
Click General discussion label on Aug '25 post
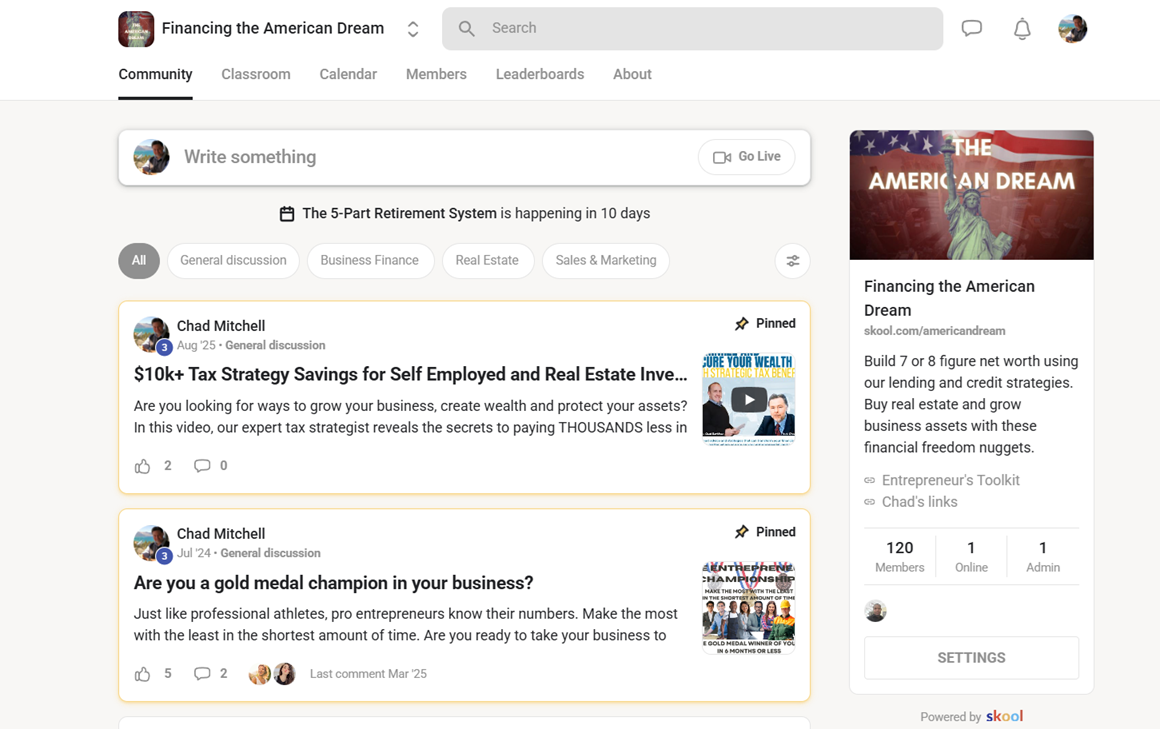coord(275,345)
